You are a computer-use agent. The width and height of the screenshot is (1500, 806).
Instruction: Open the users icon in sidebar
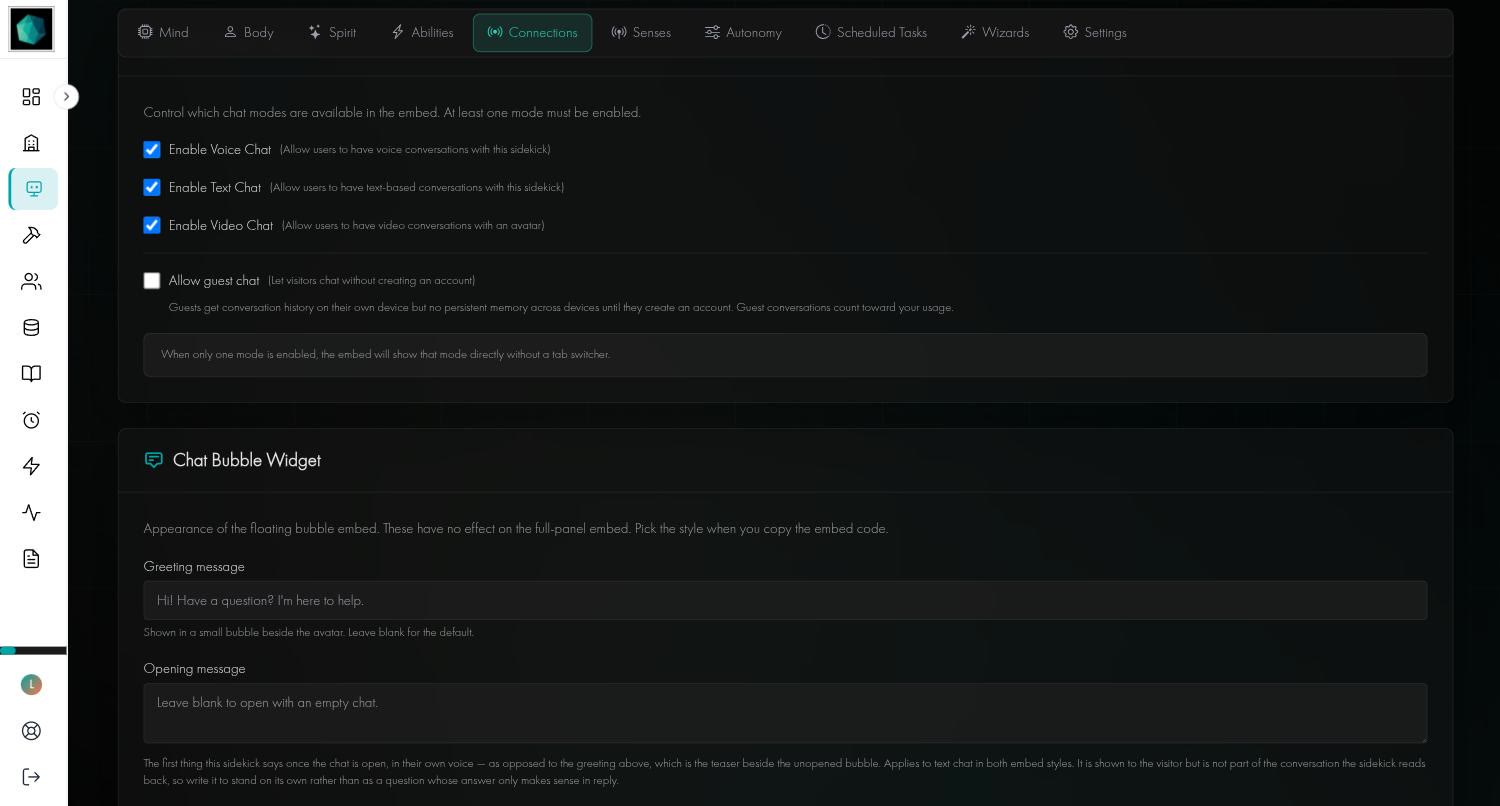[x=31, y=282]
